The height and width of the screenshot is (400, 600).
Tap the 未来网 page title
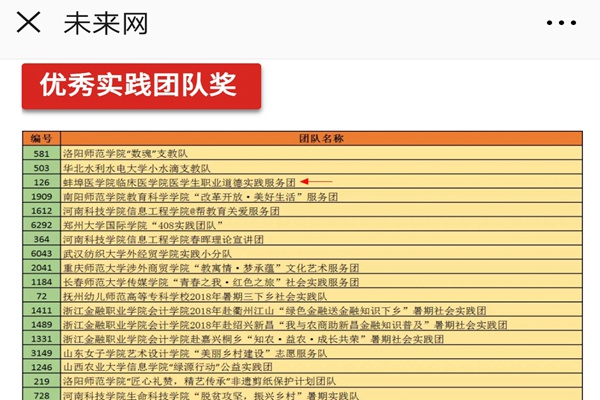click(x=106, y=24)
